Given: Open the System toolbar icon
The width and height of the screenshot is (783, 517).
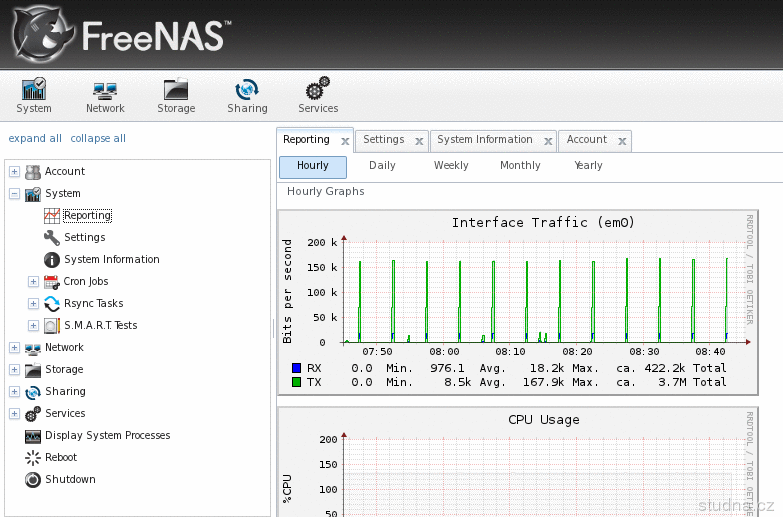Looking at the screenshot, I should pyautogui.click(x=34, y=91).
